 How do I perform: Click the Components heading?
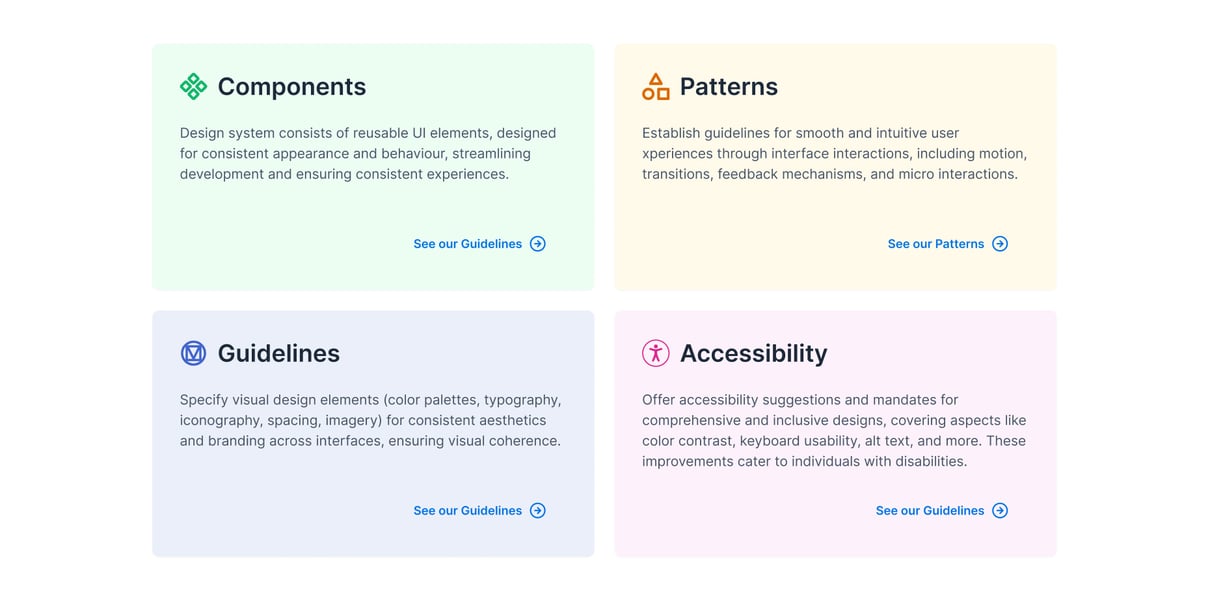click(x=291, y=87)
